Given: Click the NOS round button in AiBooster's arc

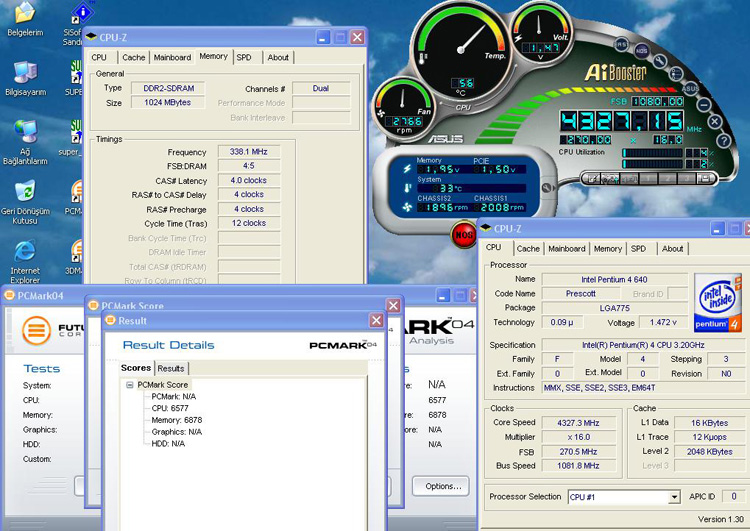Looking at the screenshot, I should coord(642,51).
